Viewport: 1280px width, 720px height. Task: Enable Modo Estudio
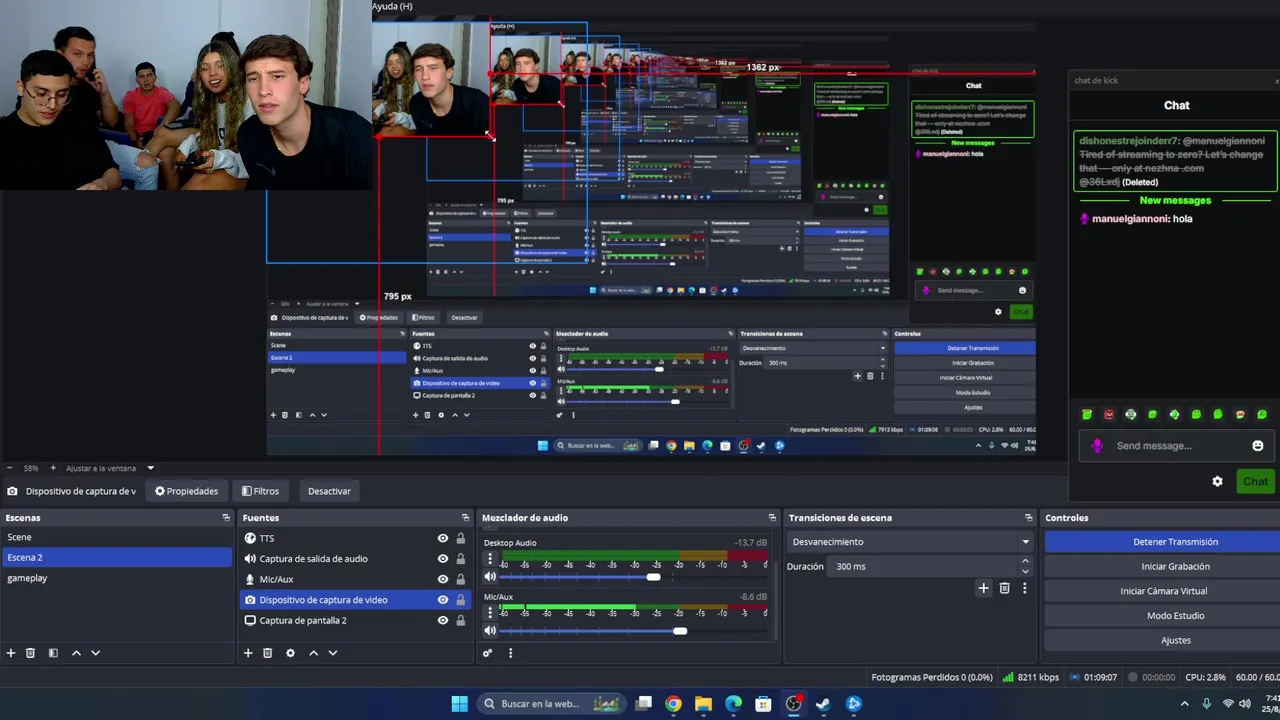click(1175, 616)
